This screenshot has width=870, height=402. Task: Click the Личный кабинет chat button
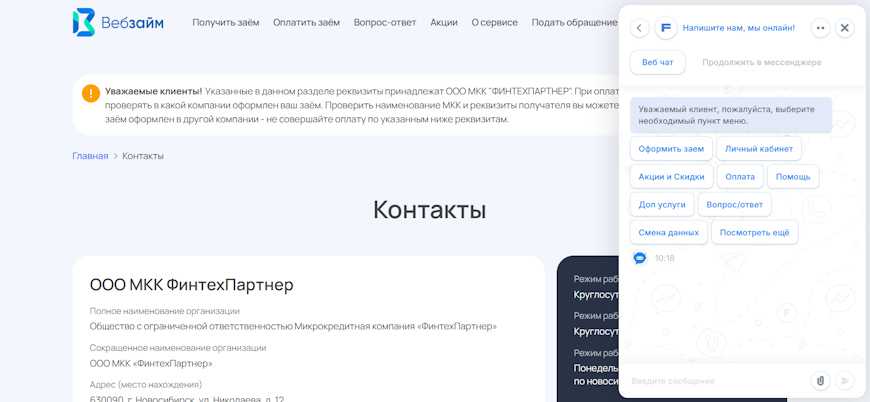pos(759,149)
